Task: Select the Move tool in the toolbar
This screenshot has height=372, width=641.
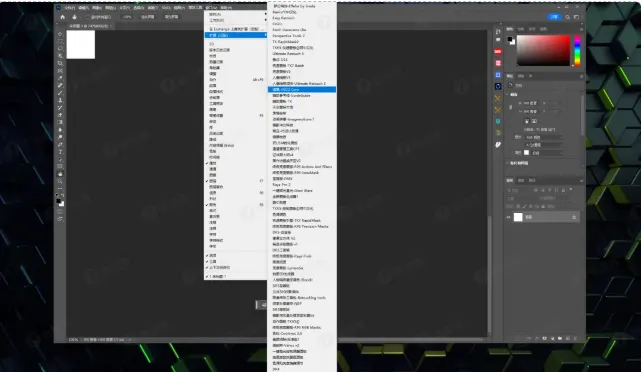Action: tap(60, 34)
